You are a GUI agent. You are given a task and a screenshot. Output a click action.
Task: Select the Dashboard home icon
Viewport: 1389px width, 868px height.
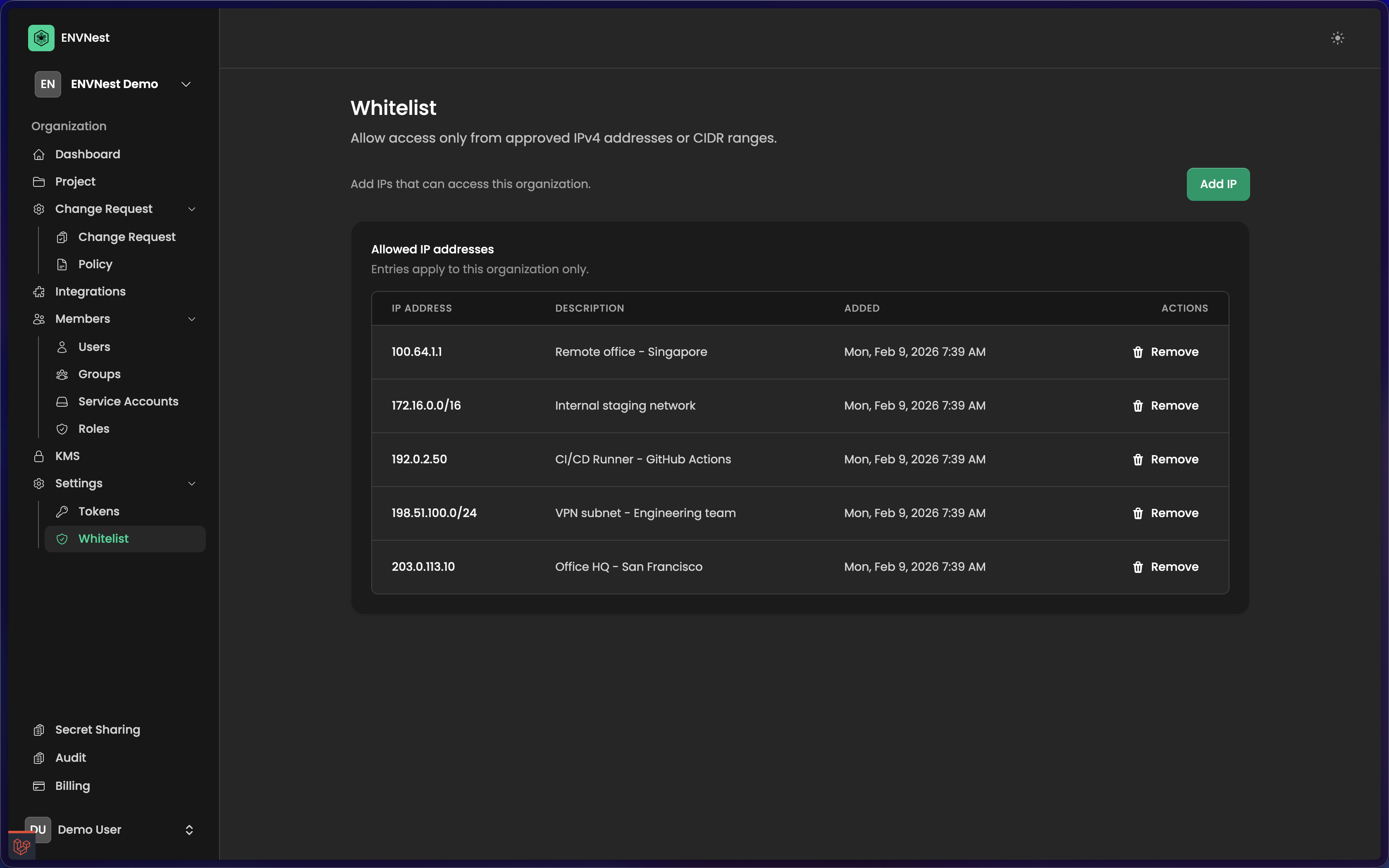(x=39, y=154)
